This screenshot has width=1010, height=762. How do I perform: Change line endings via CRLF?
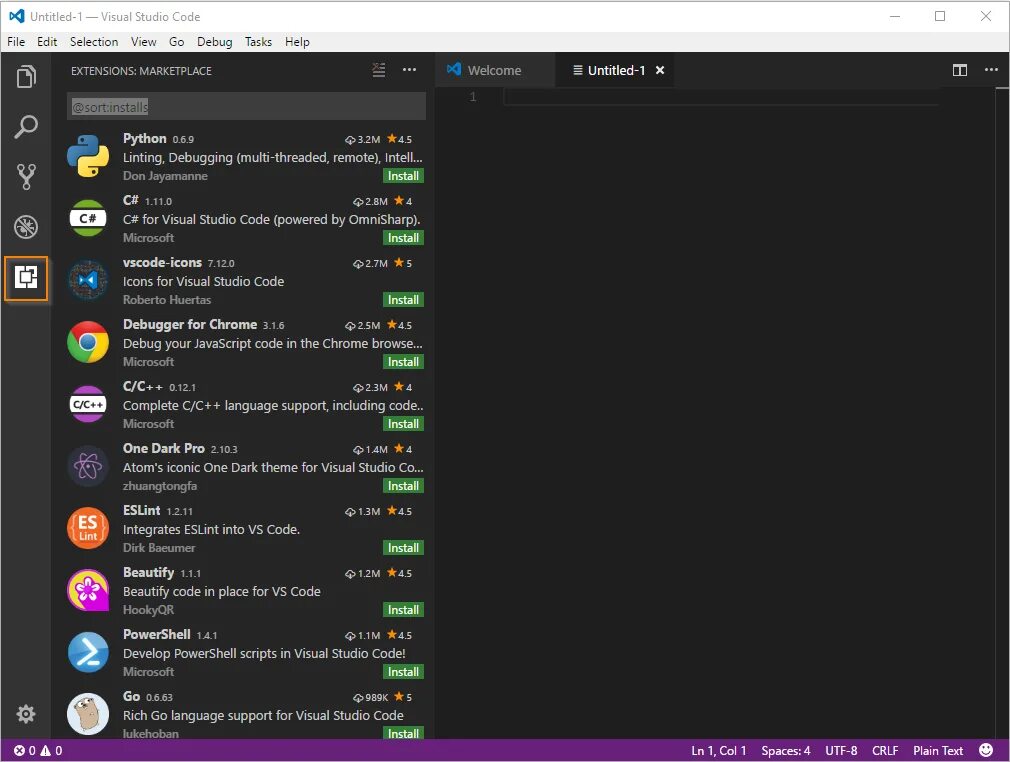click(x=885, y=750)
